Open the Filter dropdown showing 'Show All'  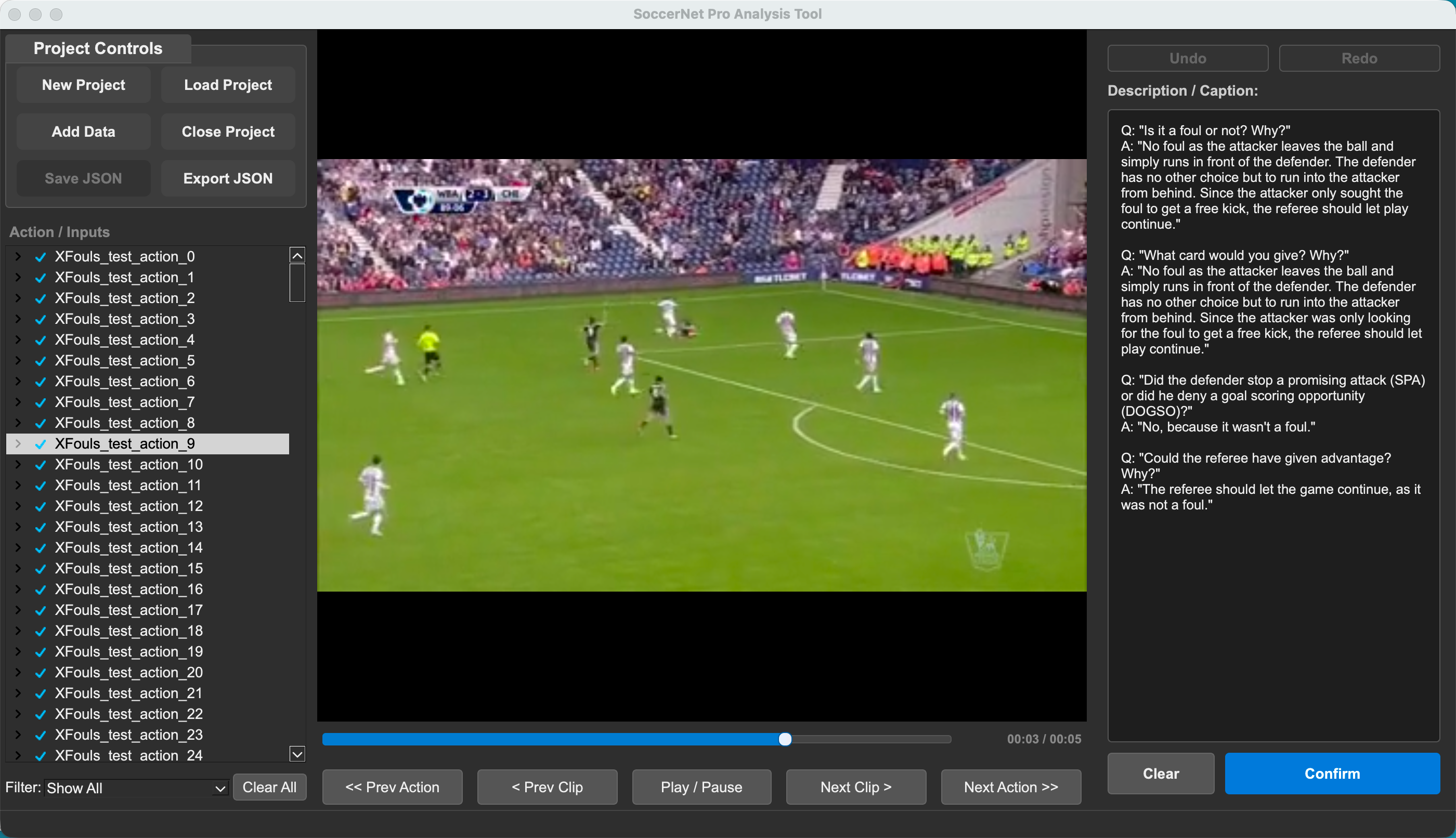click(135, 788)
